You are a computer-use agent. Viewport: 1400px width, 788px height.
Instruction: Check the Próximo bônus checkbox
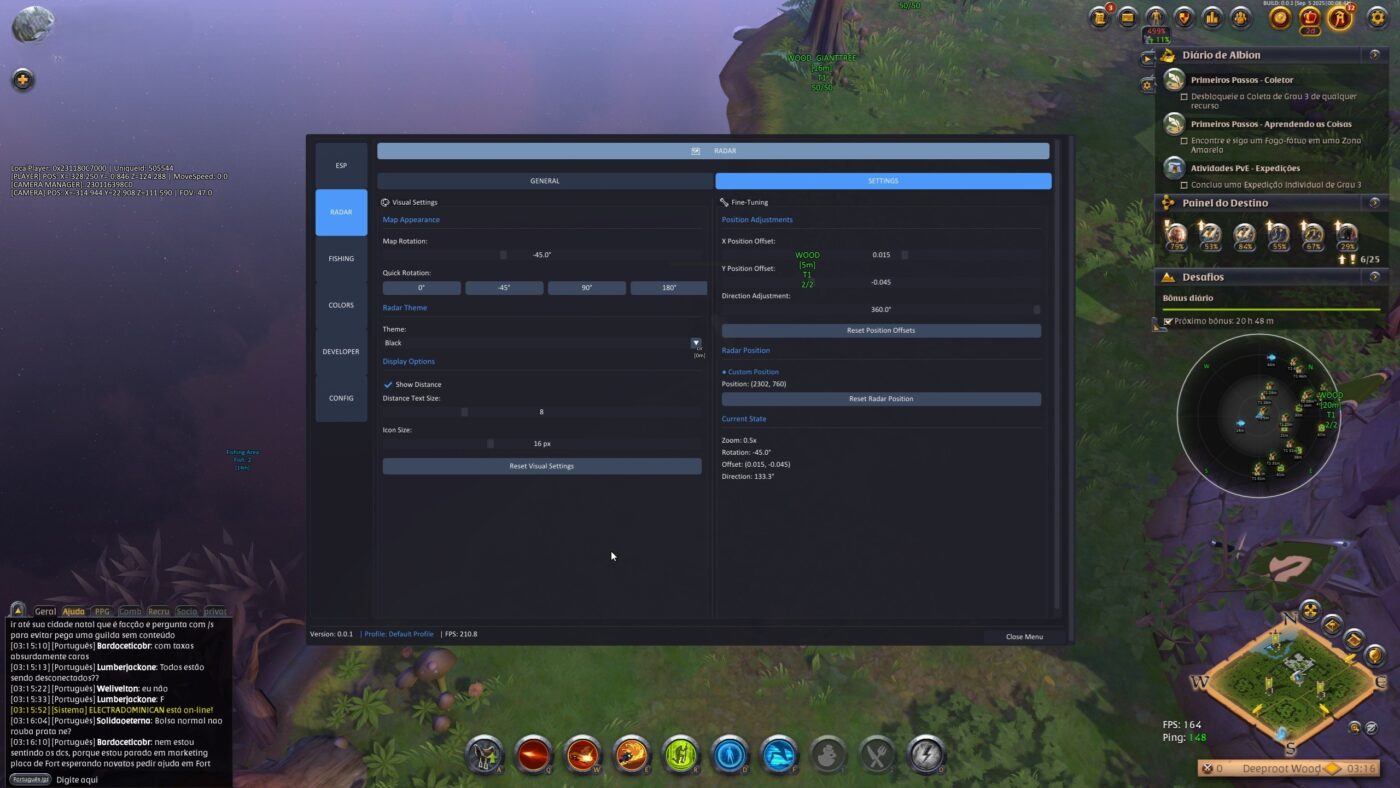tap(1168, 321)
